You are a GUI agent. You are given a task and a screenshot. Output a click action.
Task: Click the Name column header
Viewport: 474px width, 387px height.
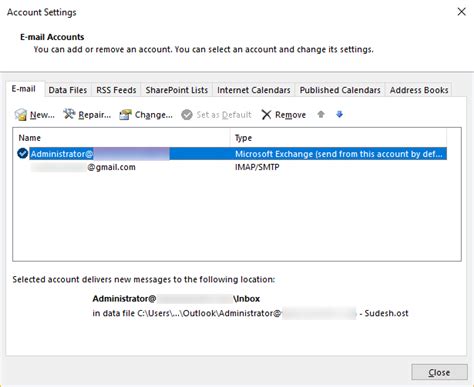[x=122, y=138]
